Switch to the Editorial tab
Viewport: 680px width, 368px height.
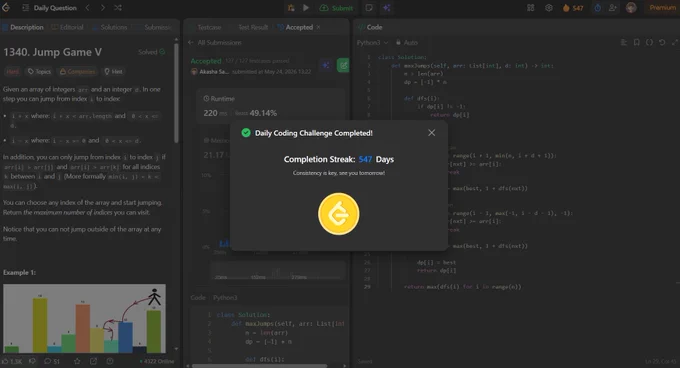(x=68, y=27)
